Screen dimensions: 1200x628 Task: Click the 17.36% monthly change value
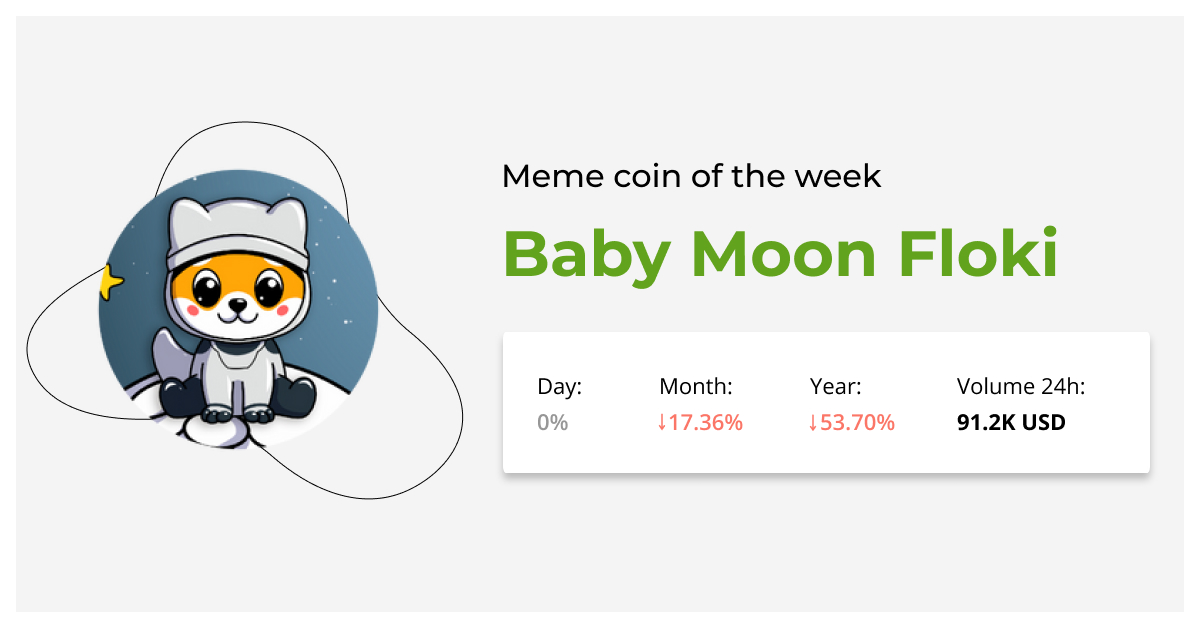[706, 423]
